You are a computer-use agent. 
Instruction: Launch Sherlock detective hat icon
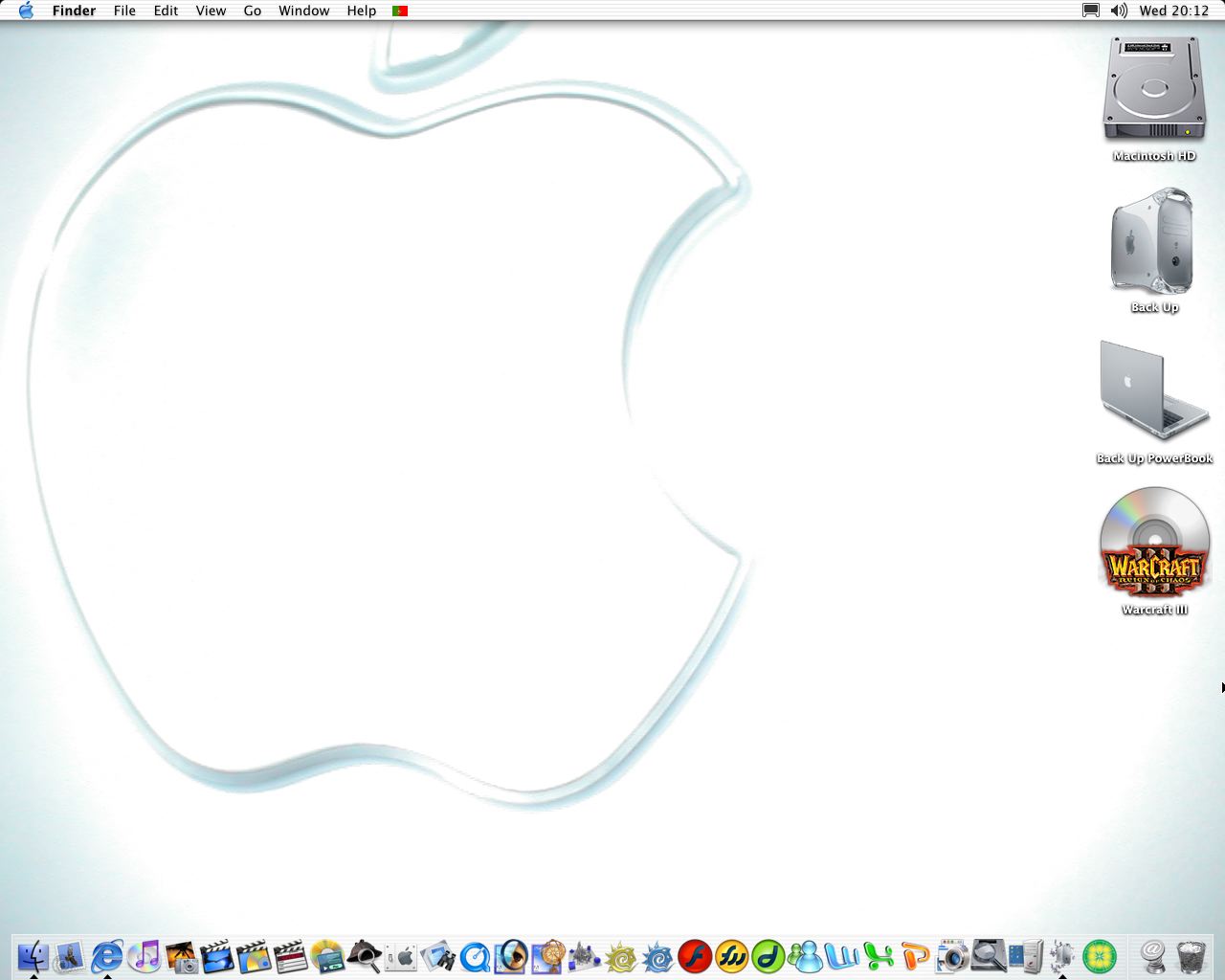point(365,956)
